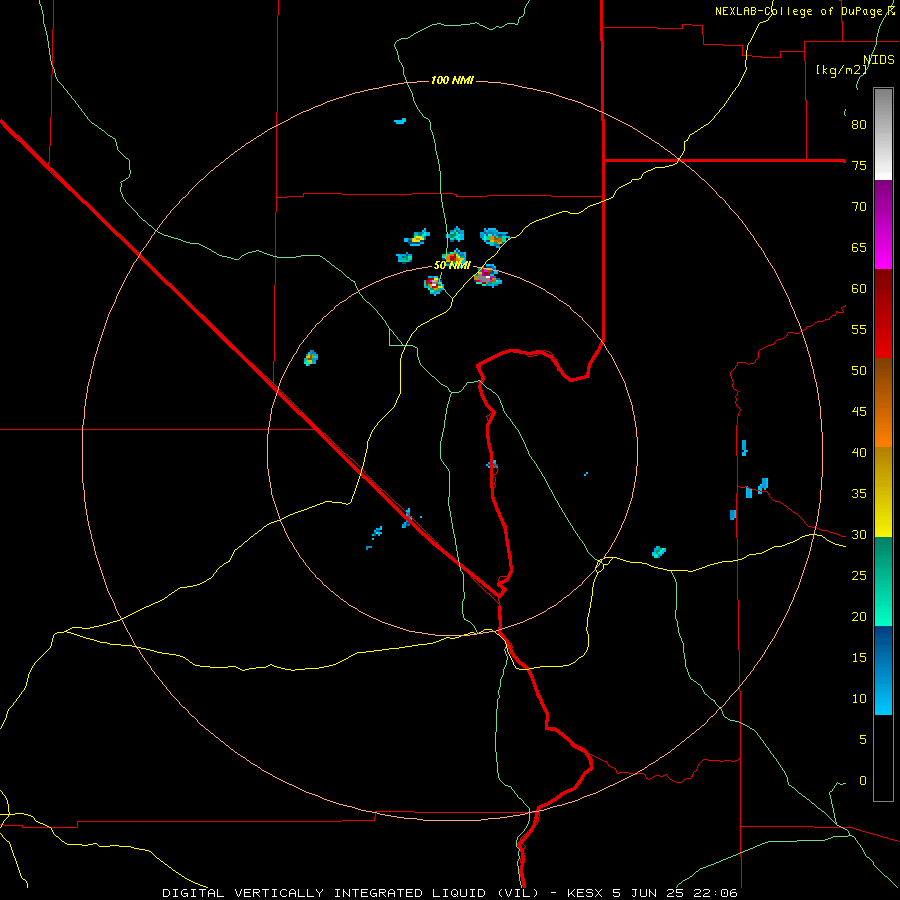
Task: Click the 30 value on the VIL scale
Action: pyautogui.click(x=859, y=534)
